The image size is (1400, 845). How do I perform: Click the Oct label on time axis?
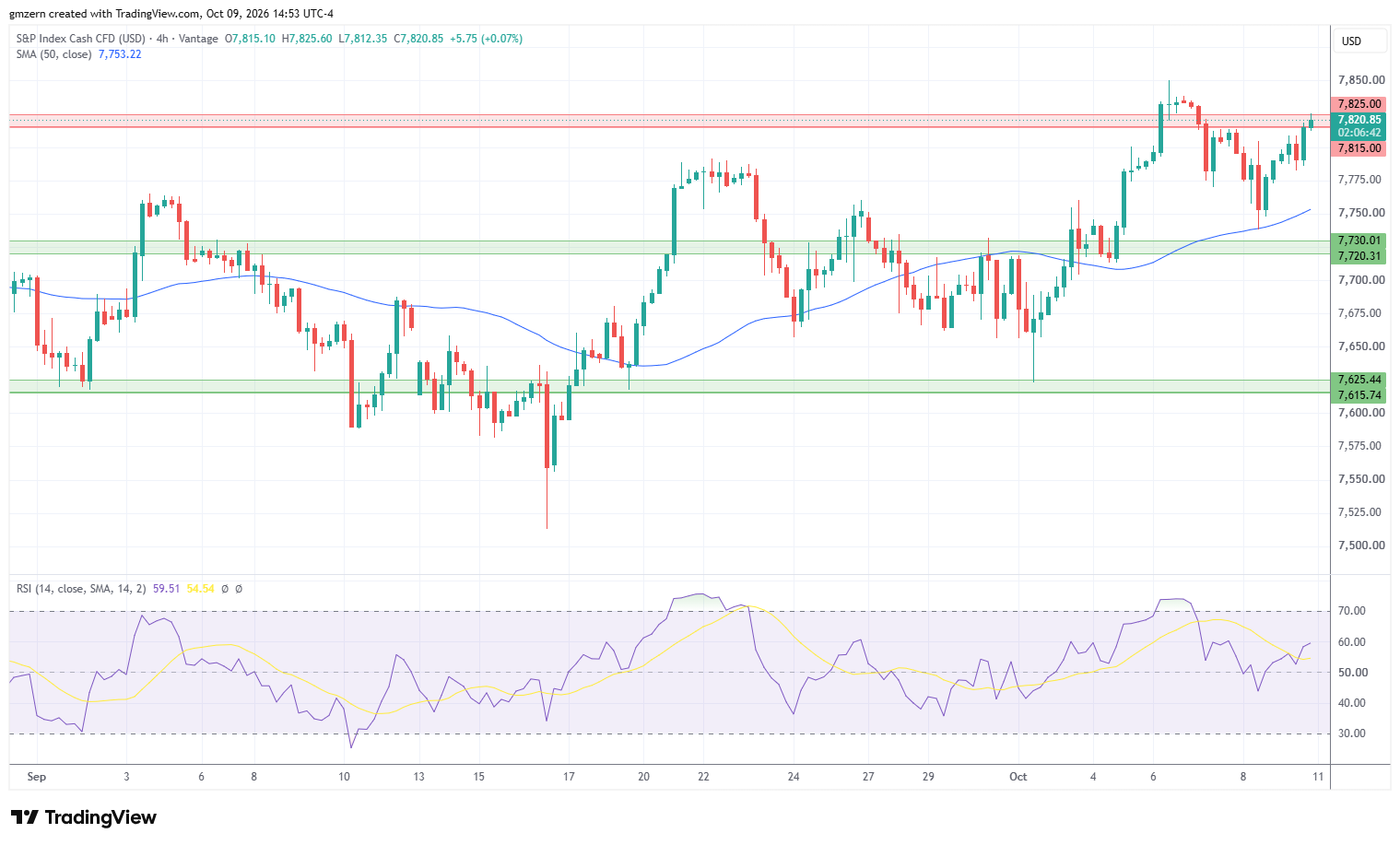pyautogui.click(x=1018, y=777)
